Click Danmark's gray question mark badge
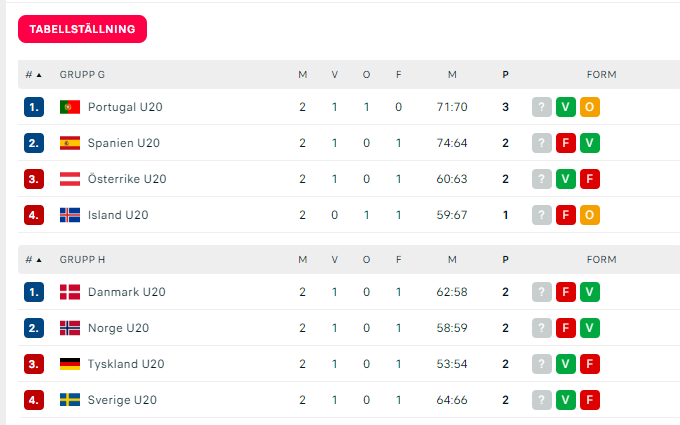The width and height of the screenshot is (680, 425). coord(542,292)
